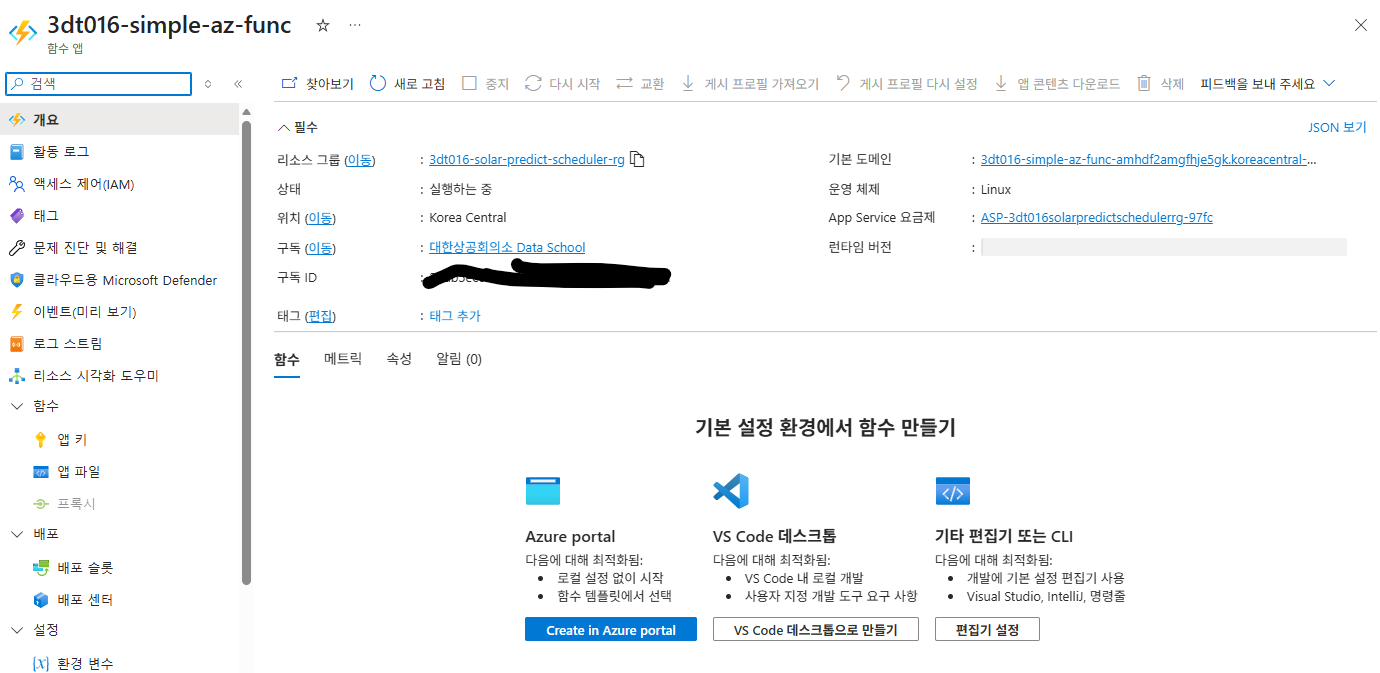Image resolution: width=1380 pixels, height=673 pixels.
Task: Click 게시 프로필 가져오기 toolbar button
Action: pos(750,84)
